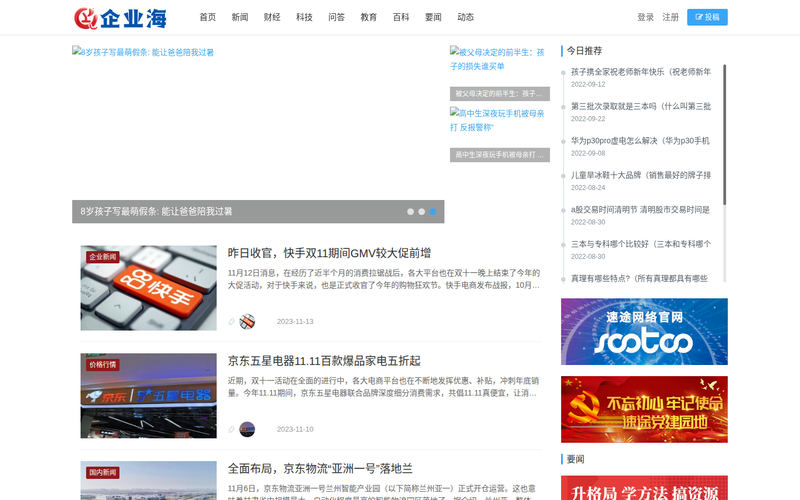Screen dimensions: 800x500
Task: Click the 今日推荐 list scrollbar
Action: (x=724, y=135)
